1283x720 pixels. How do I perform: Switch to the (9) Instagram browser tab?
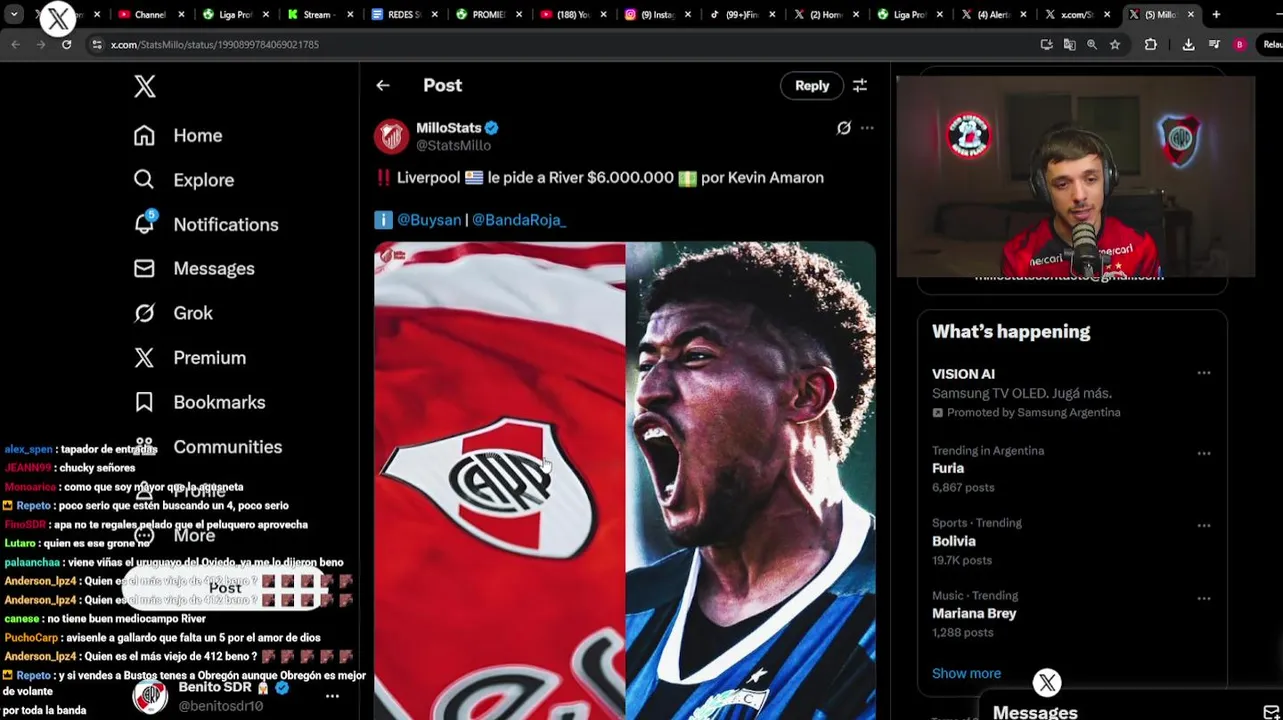(x=657, y=15)
